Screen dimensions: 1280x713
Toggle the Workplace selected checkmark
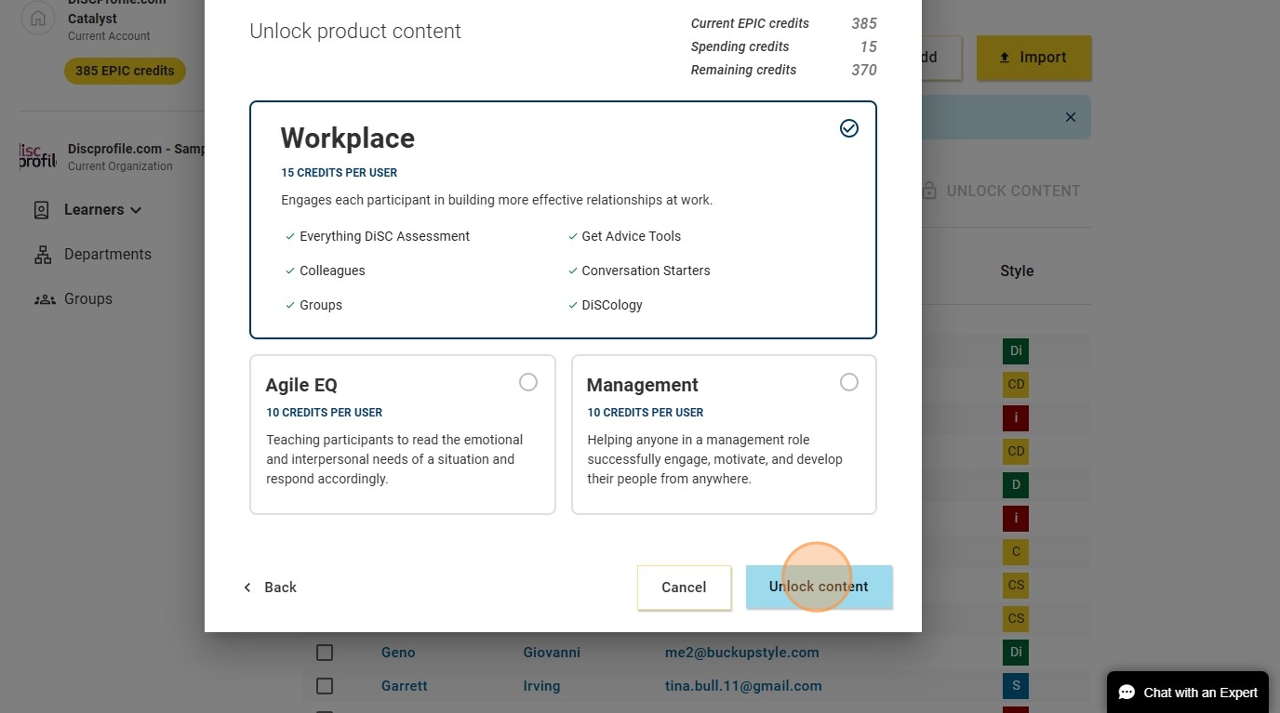[849, 128]
